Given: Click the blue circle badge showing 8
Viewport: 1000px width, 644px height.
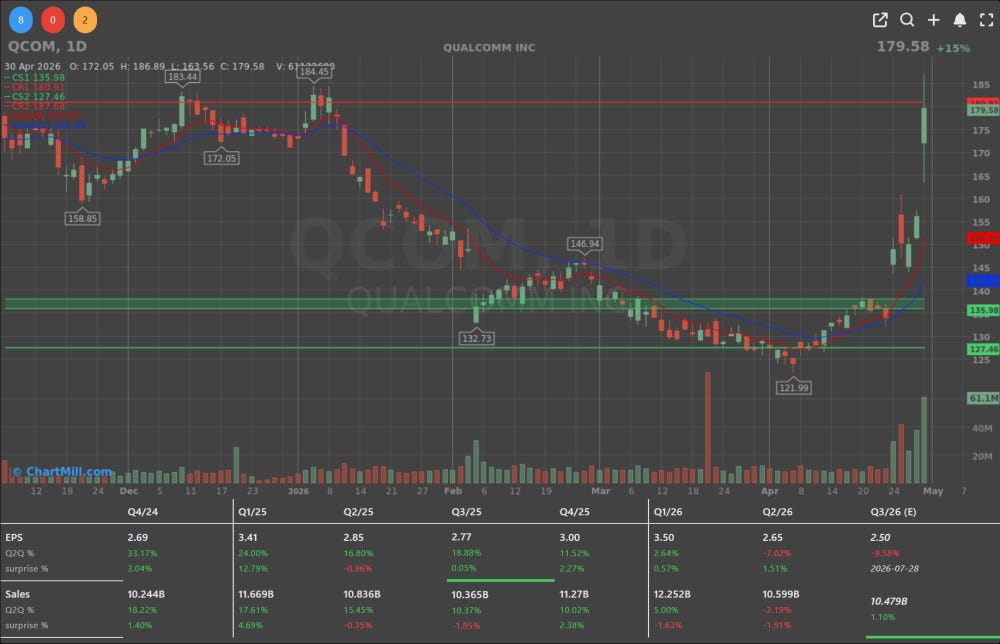Looking at the screenshot, I should pos(21,20).
